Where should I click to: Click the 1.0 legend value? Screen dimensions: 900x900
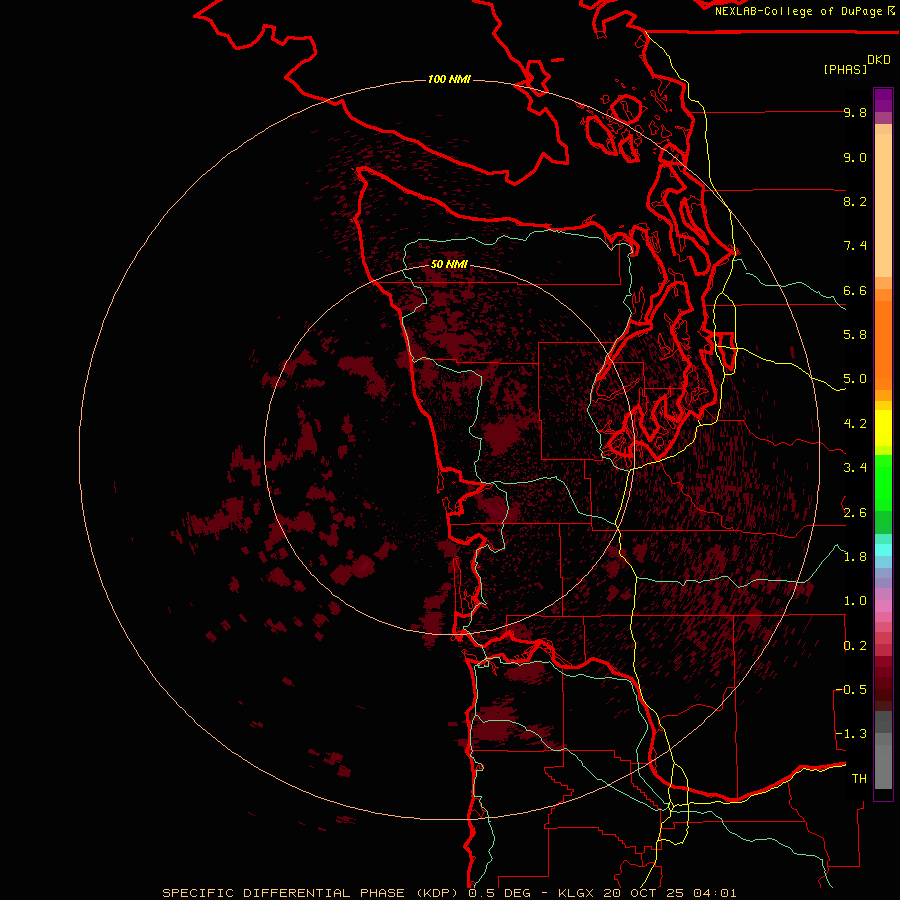click(855, 601)
